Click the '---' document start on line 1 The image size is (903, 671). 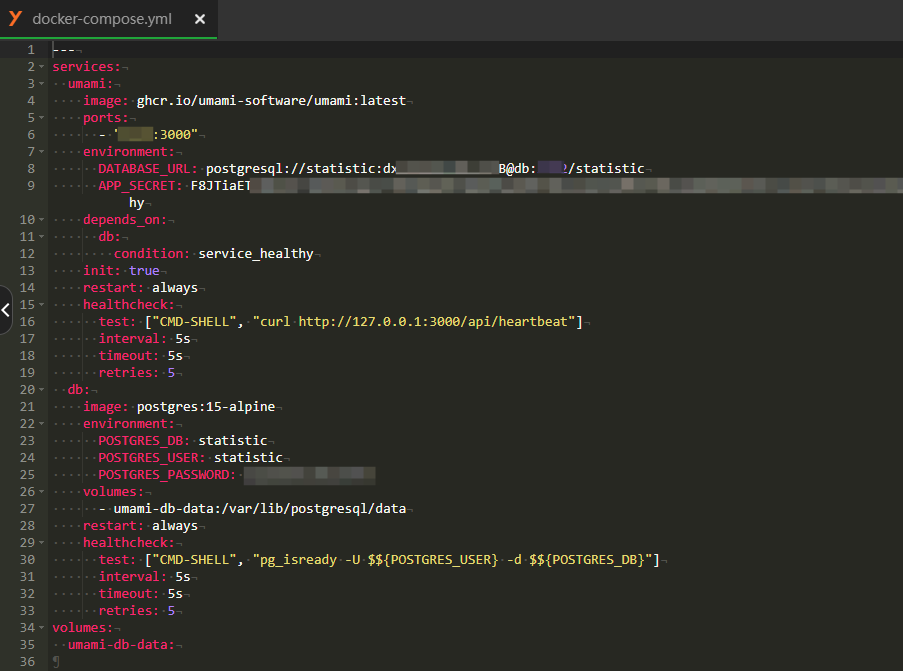[x=63, y=50]
